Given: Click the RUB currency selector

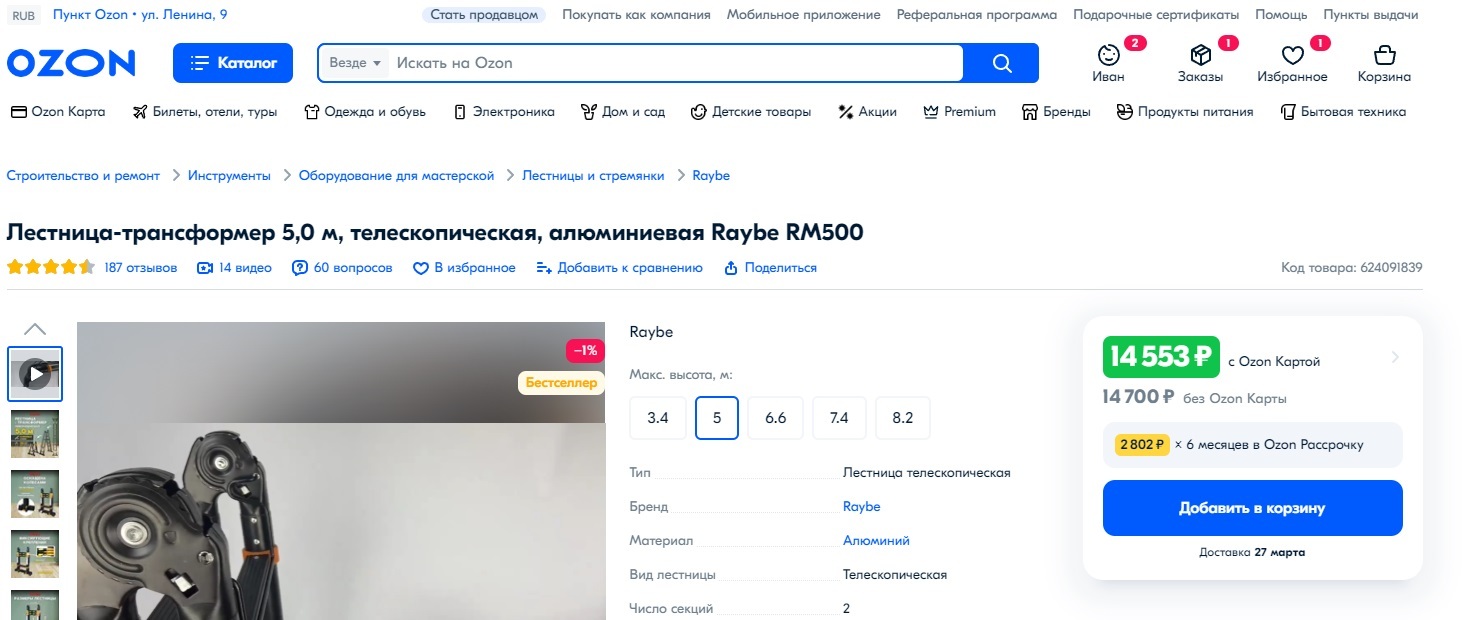Looking at the screenshot, I should (23, 15).
